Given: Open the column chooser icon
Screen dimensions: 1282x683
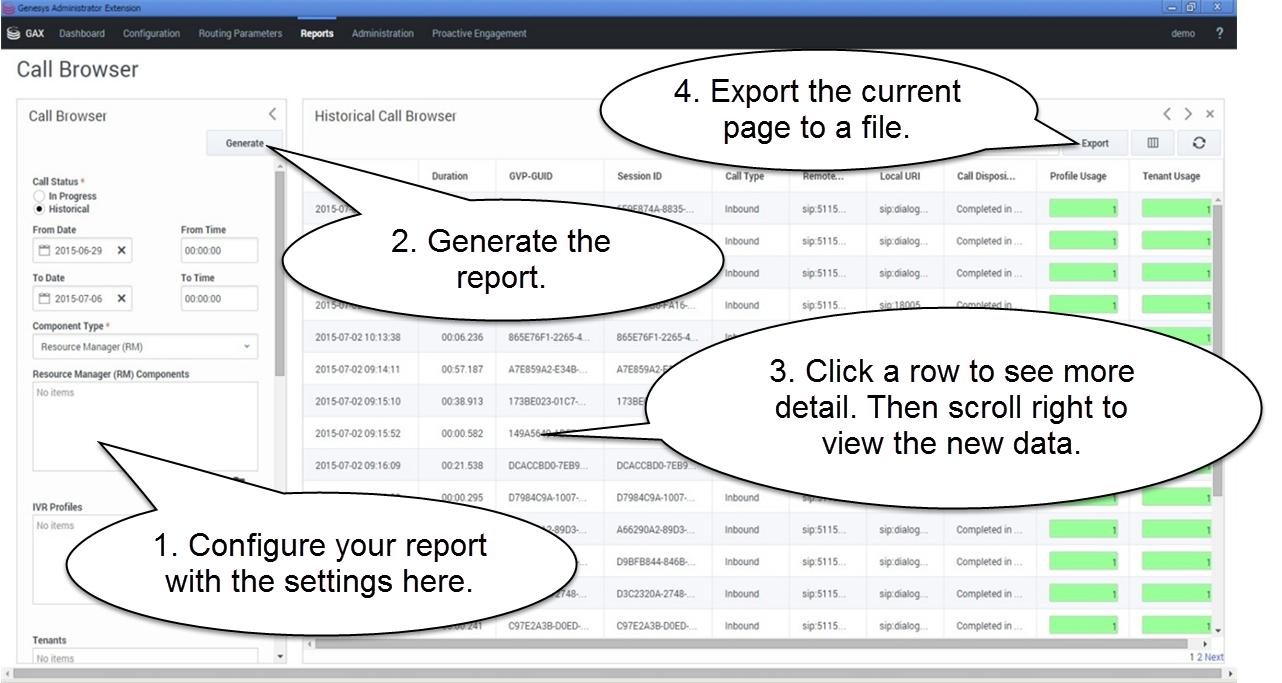Looking at the screenshot, I should [x=1153, y=143].
